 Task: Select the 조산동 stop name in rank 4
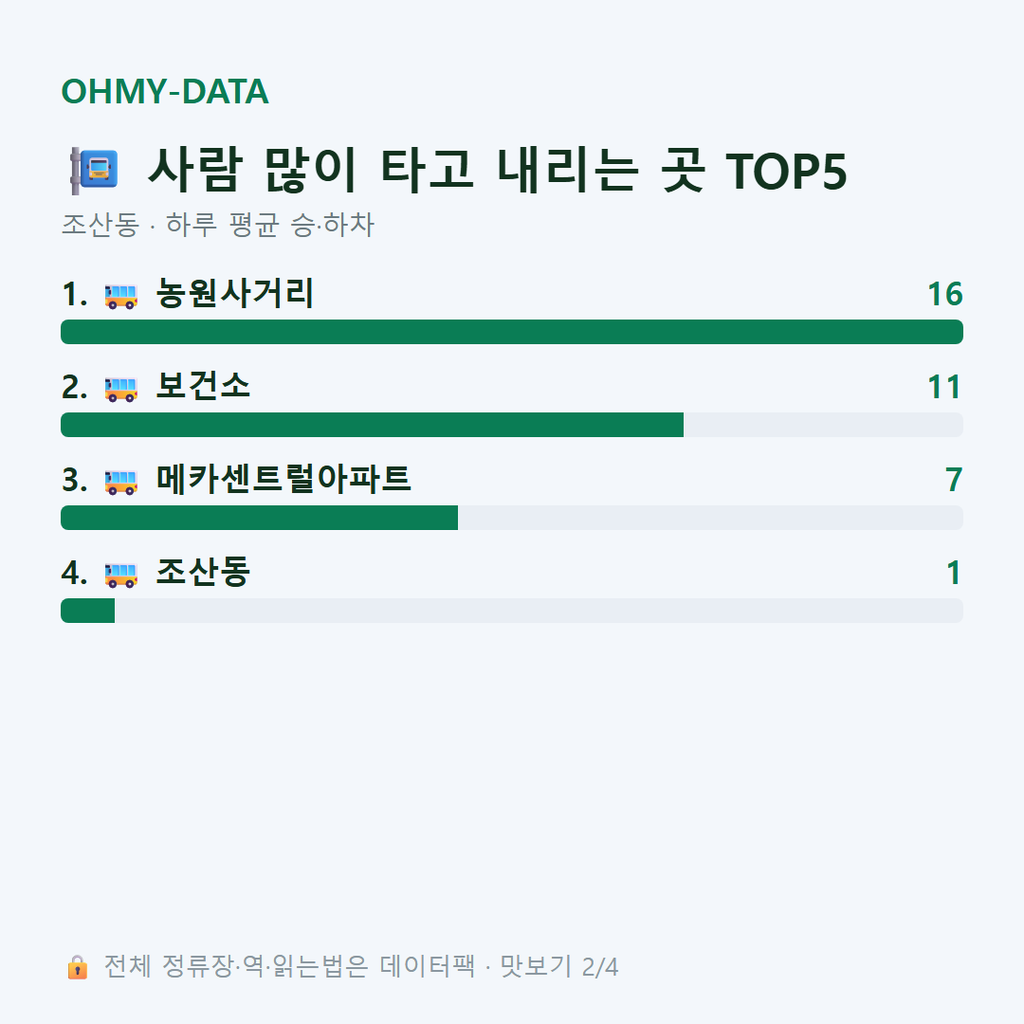pos(203,571)
